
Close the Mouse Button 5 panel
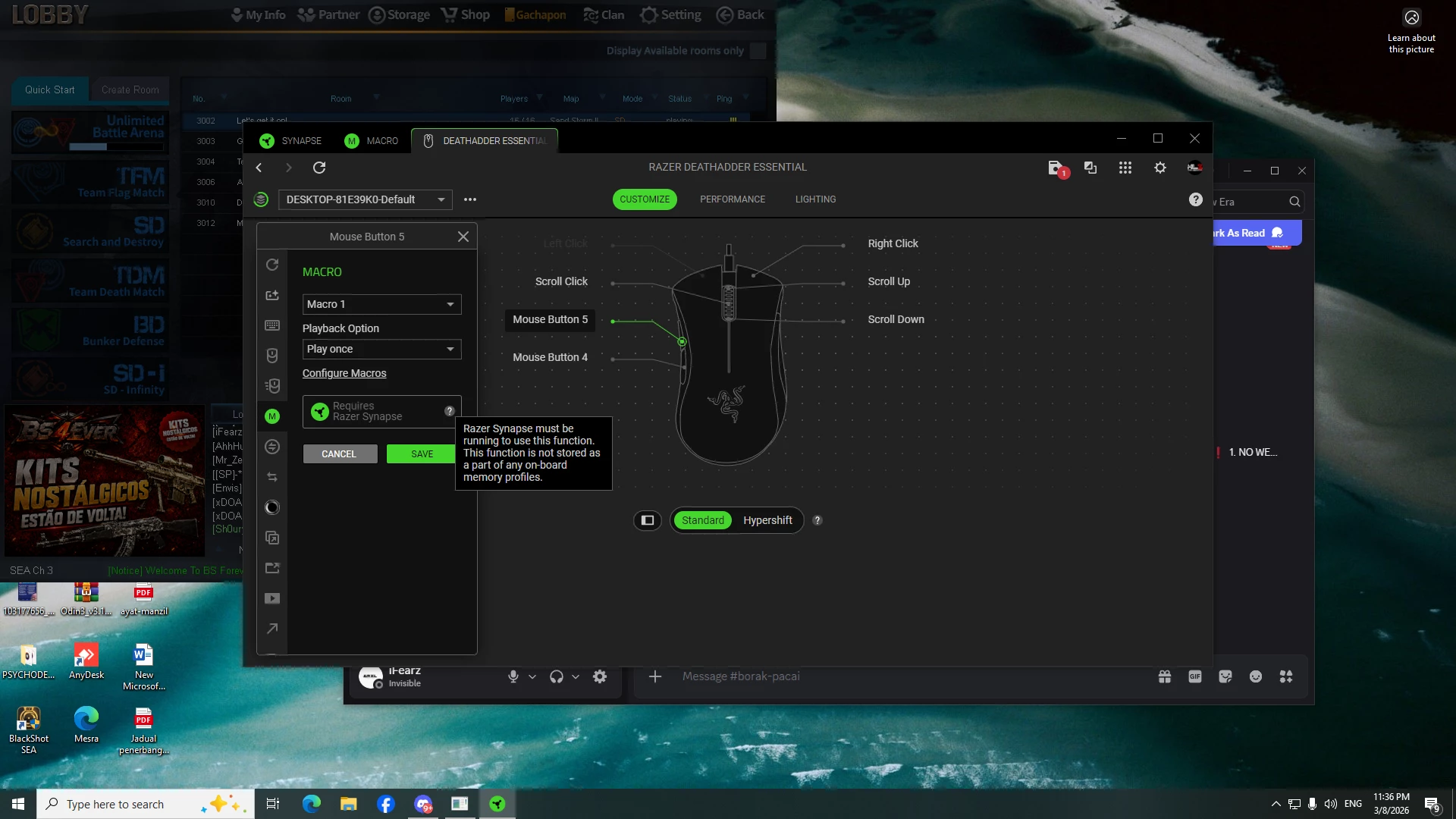click(463, 237)
